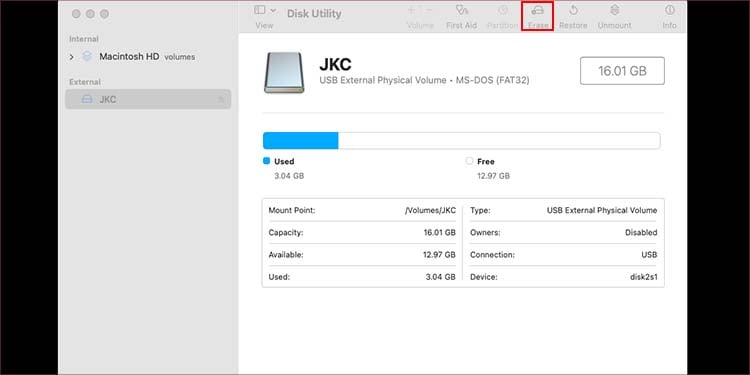The width and height of the screenshot is (750, 375).
Task: Add volume with the plus icon
Action: 411,10
